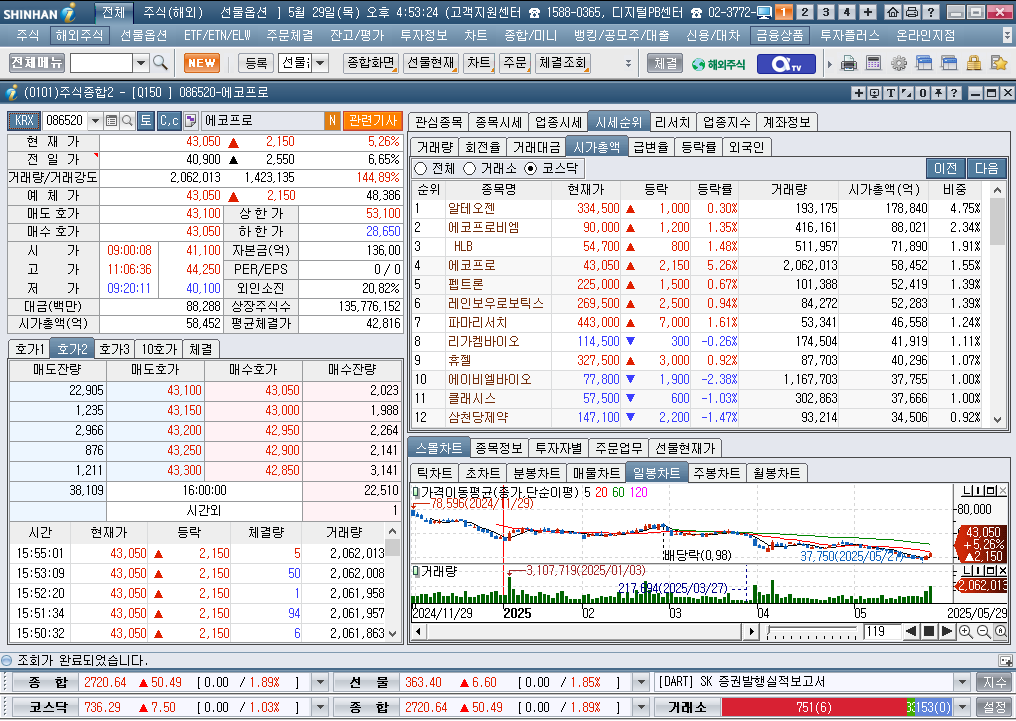Click the 관련기사 button
Image resolution: width=1016 pixels, height=721 pixels.
click(x=373, y=120)
